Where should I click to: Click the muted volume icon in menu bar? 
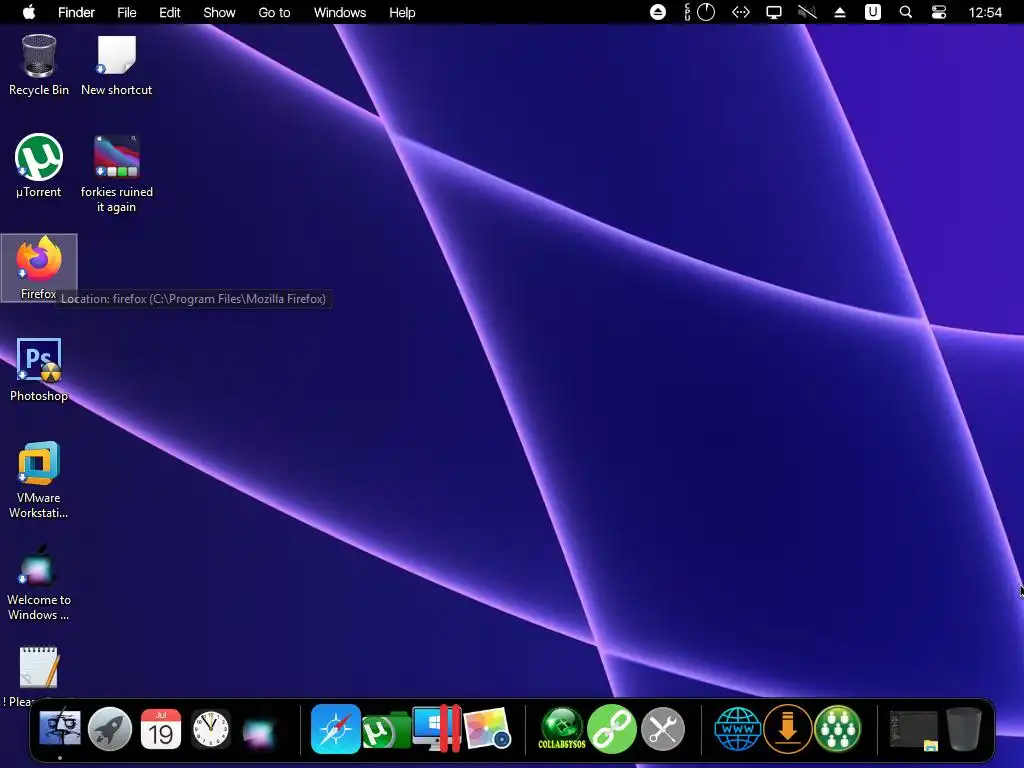807,12
